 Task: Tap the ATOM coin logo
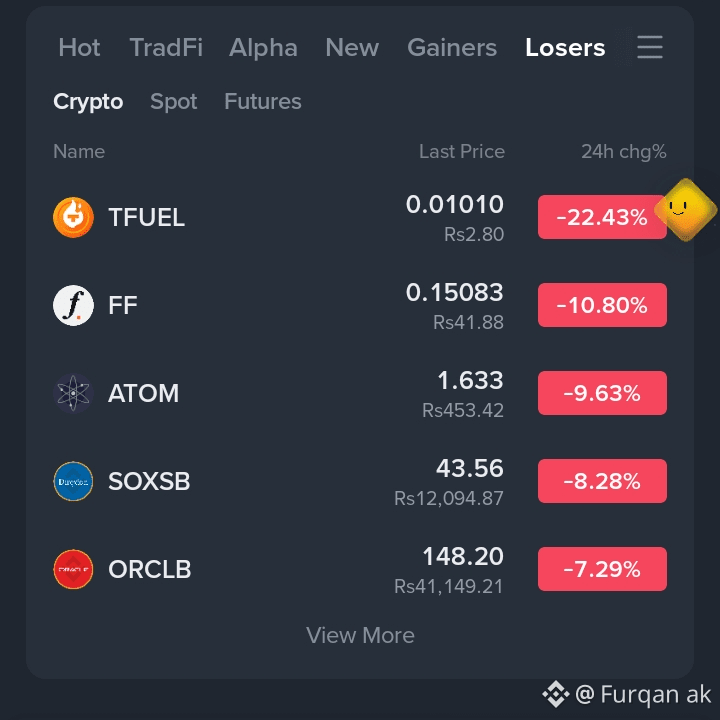[x=73, y=393]
